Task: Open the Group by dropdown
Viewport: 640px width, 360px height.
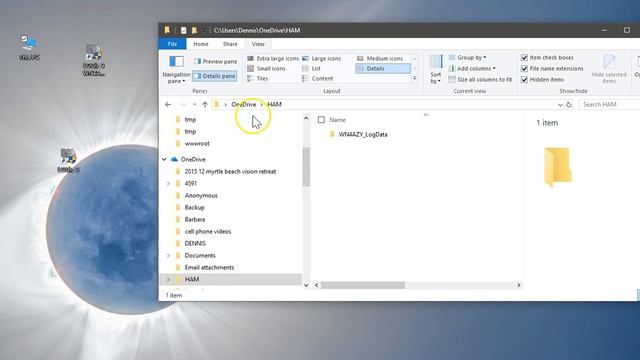Action: 467,58
